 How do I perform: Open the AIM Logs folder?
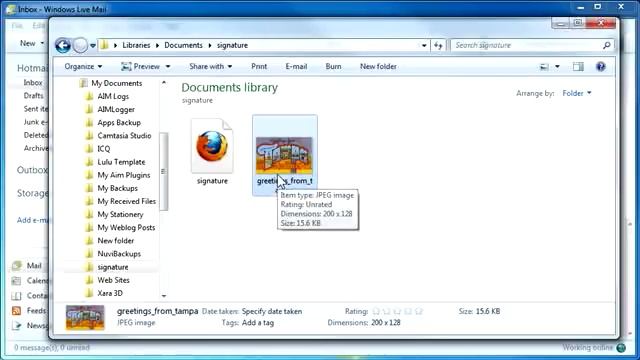[113, 96]
